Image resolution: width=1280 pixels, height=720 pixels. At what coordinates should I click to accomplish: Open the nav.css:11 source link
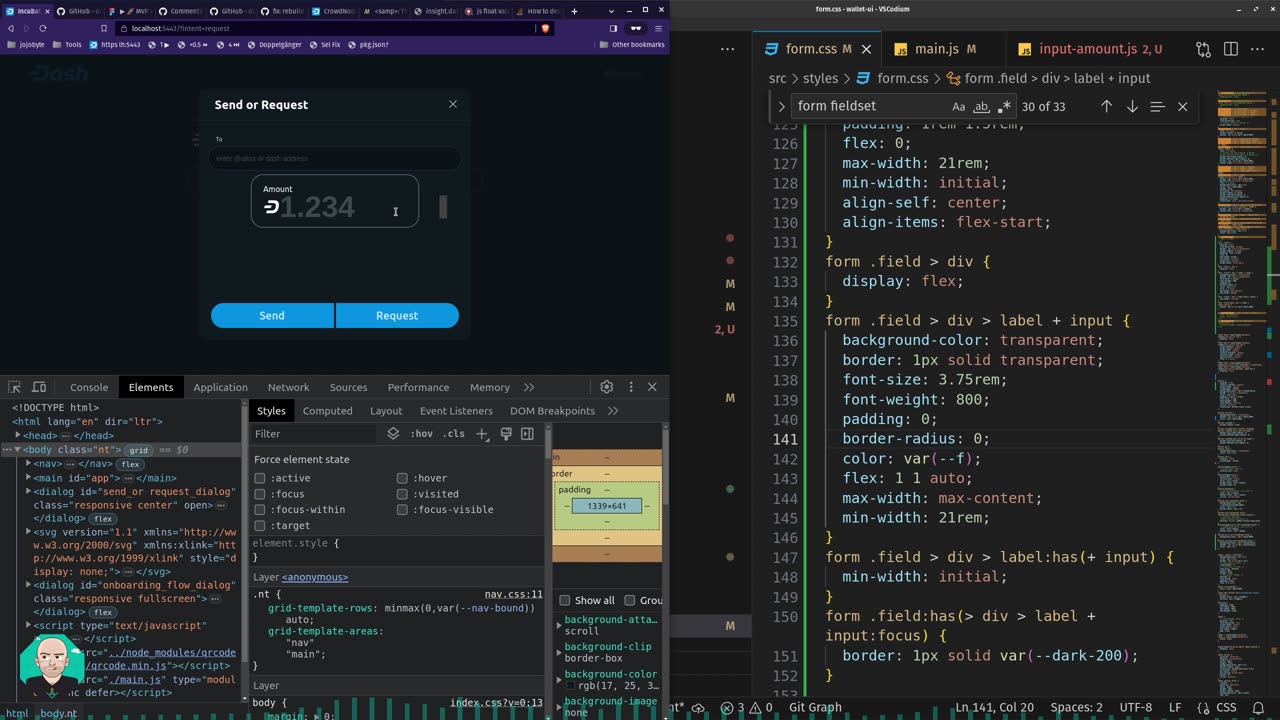pyautogui.click(x=514, y=594)
